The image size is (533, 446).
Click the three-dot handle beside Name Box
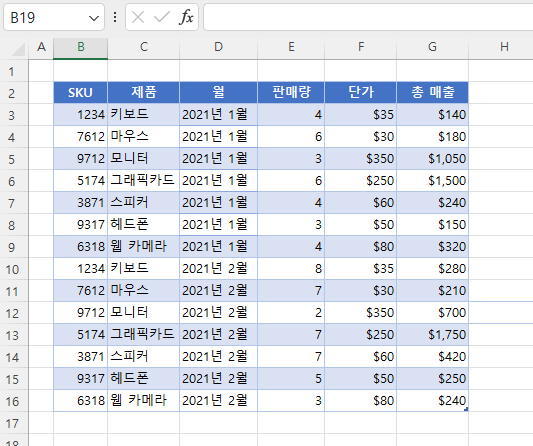click(115, 17)
